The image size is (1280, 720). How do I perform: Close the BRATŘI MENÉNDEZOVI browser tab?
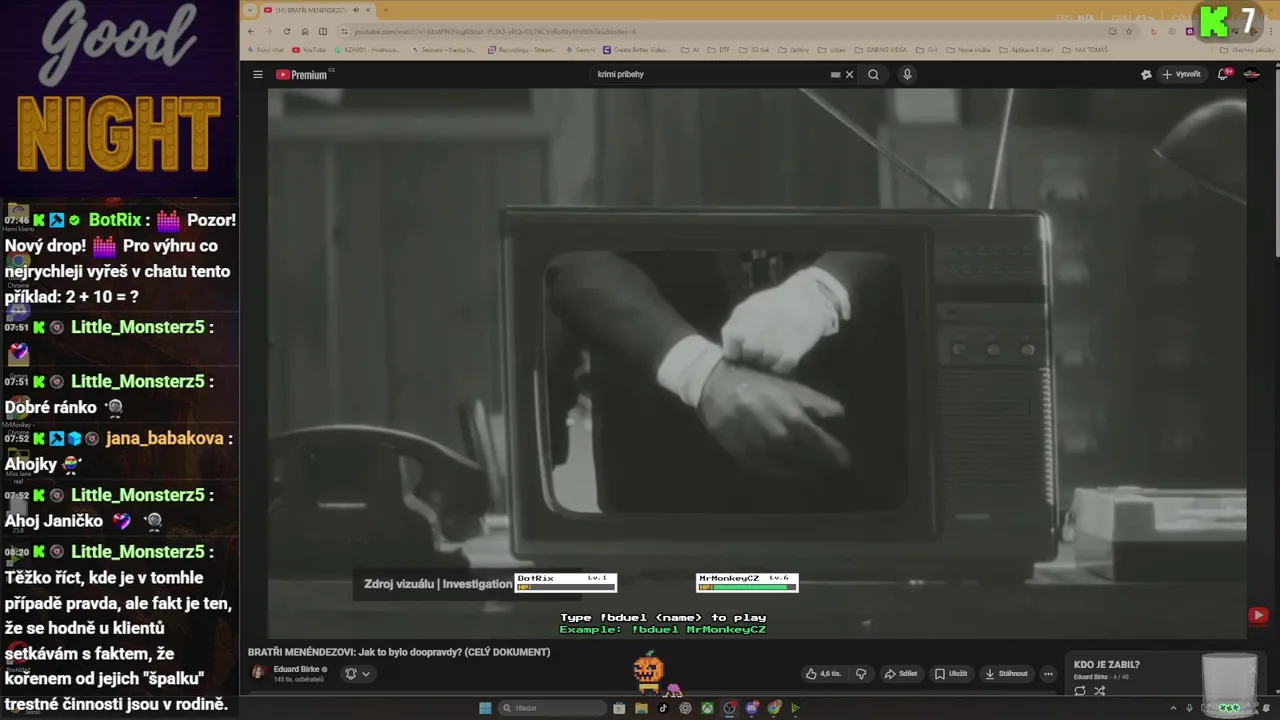click(x=368, y=10)
